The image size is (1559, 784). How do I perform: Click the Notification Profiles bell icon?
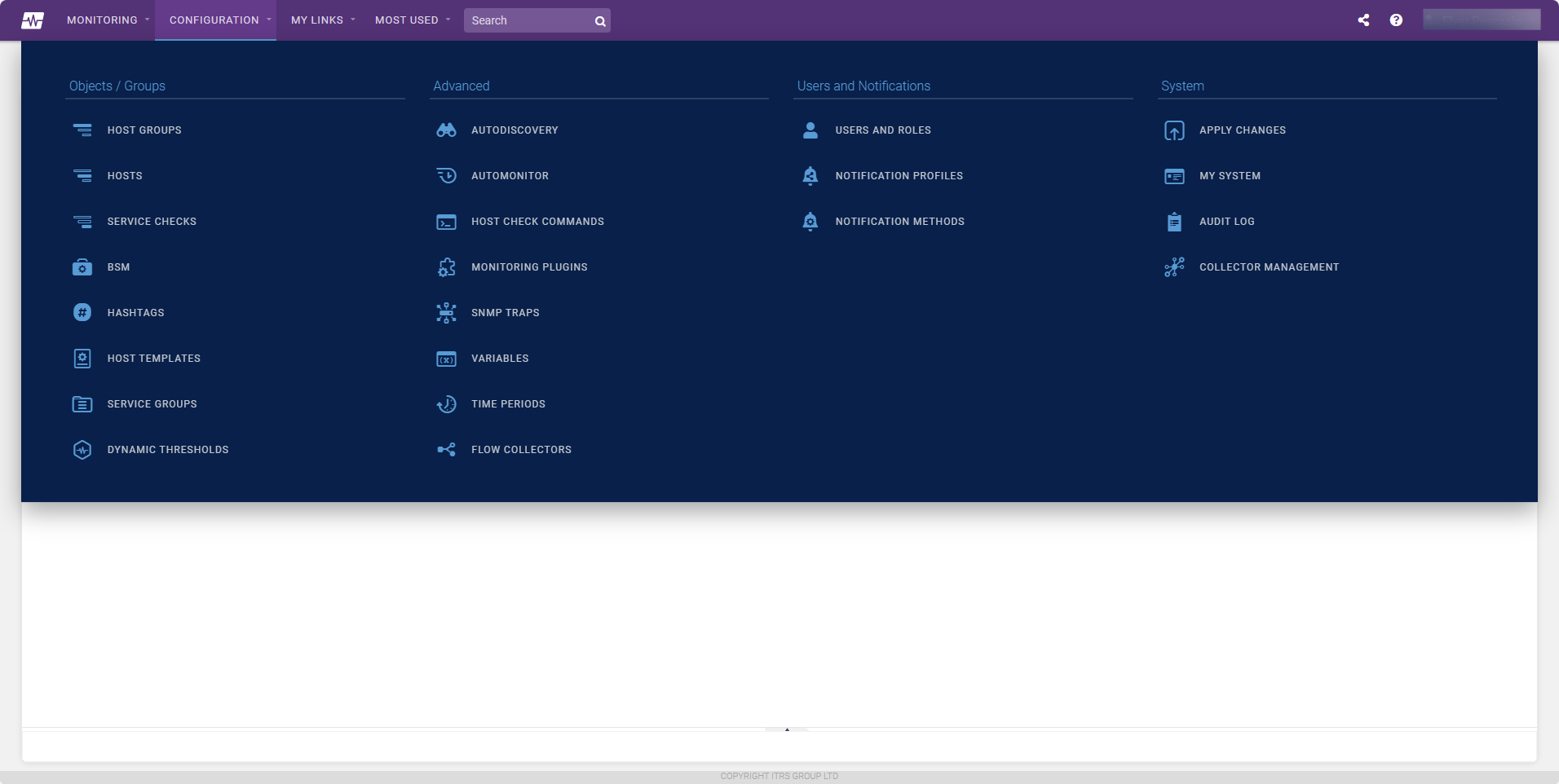(x=810, y=176)
